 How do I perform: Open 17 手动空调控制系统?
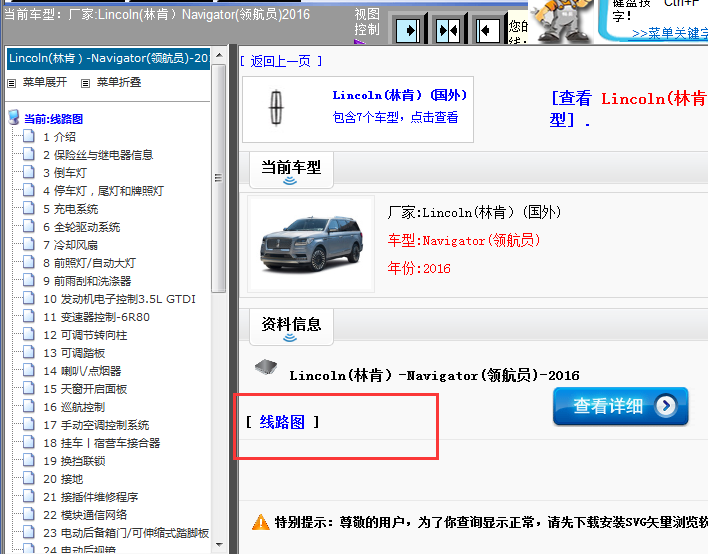(x=96, y=425)
